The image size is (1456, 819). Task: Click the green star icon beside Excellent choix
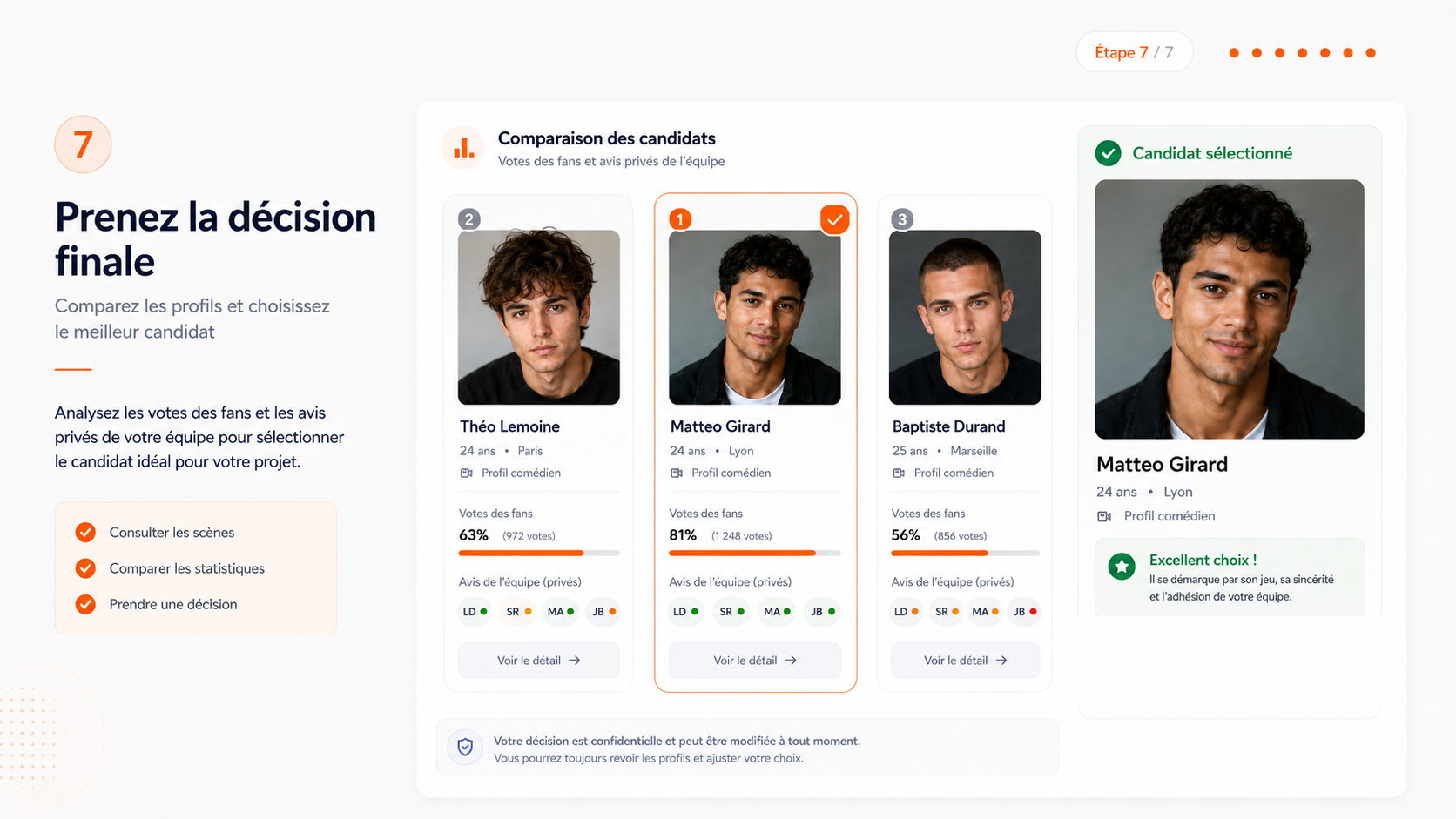point(1122,567)
